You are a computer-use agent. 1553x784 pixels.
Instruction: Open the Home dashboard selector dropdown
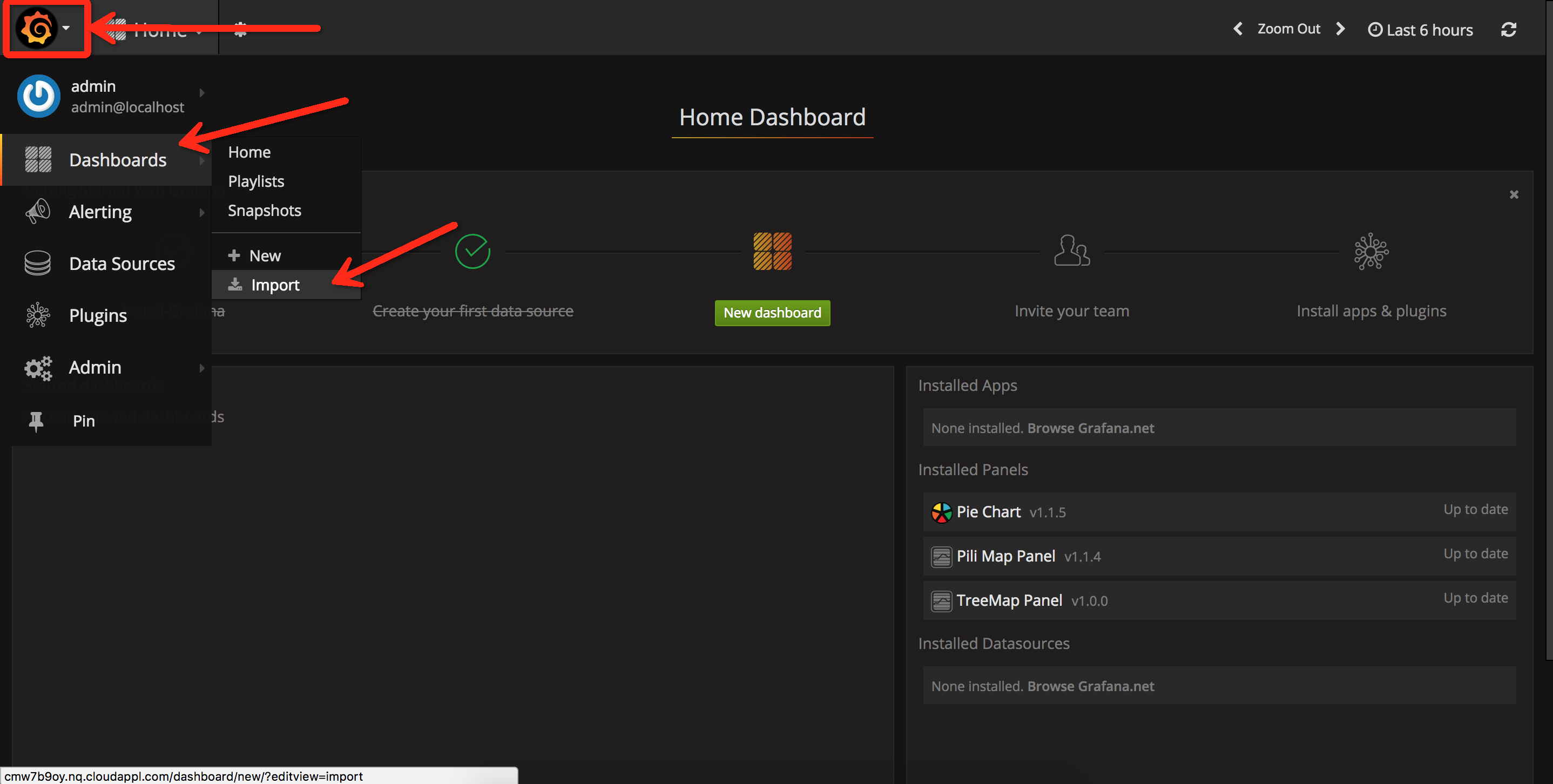pos(156,29)
